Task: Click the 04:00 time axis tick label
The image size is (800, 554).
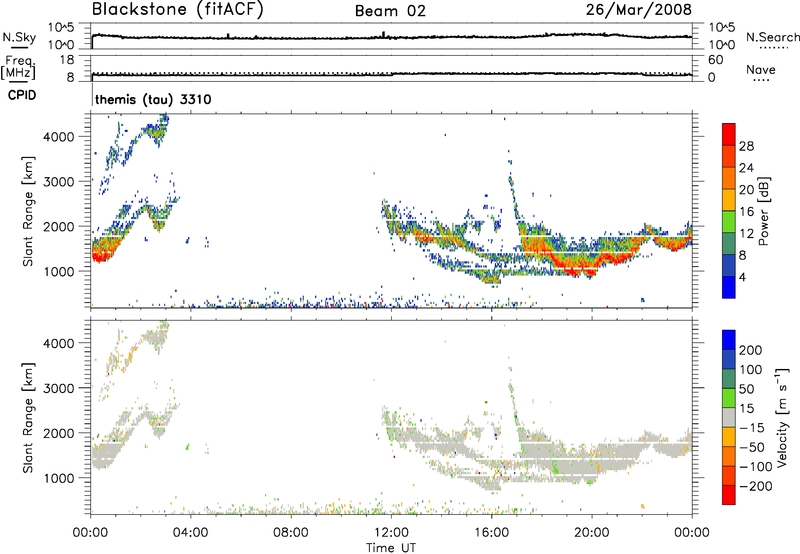Action: pyautogui.click(x=191, y=533)
